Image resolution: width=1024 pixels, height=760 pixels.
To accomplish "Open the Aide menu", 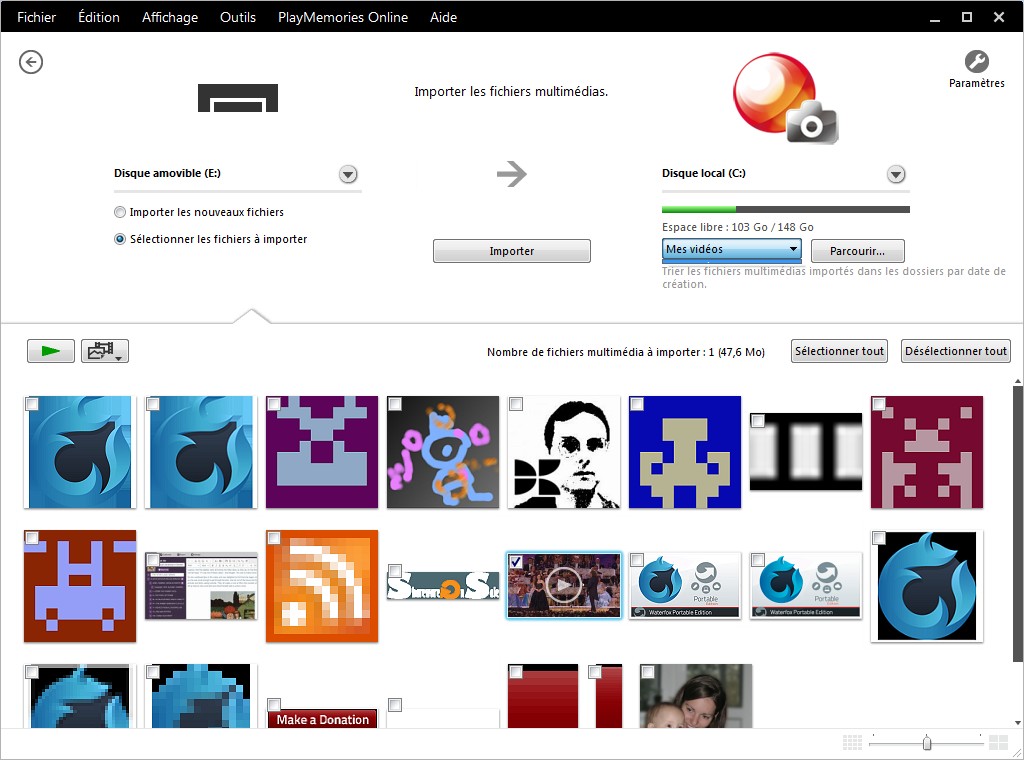I will click(443, 17).
